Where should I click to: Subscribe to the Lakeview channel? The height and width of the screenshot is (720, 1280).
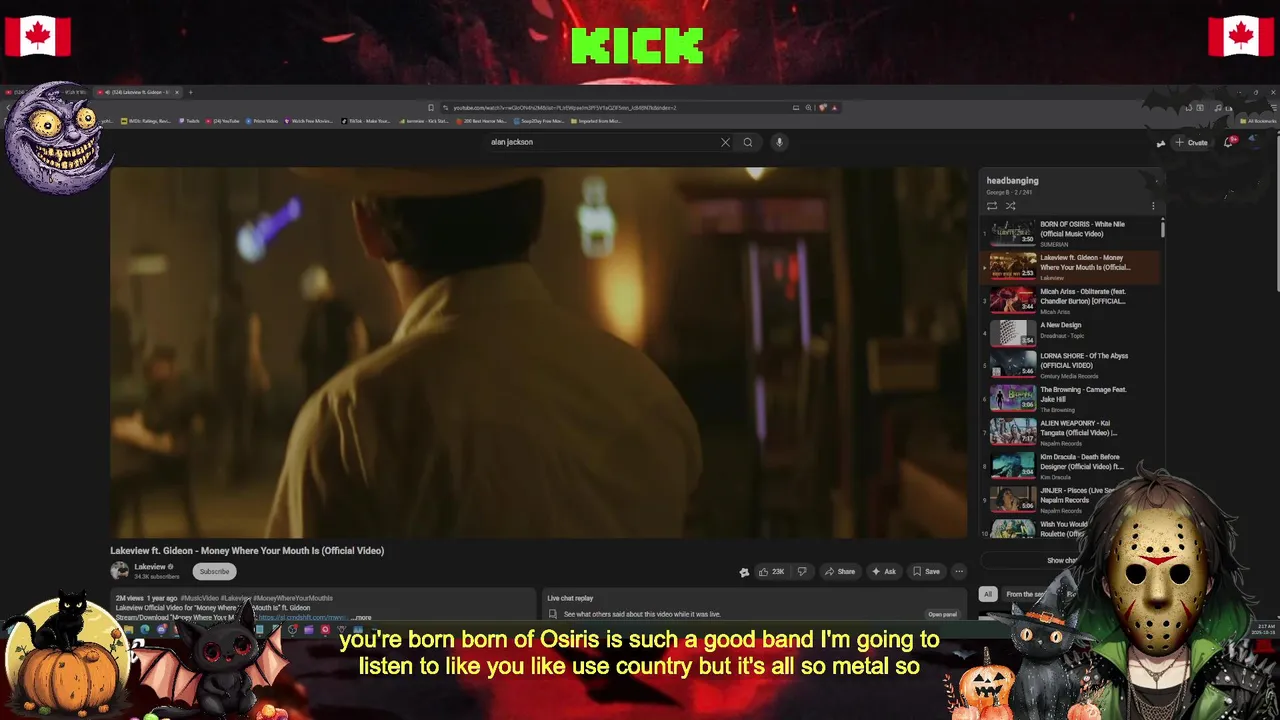point(214,571)
